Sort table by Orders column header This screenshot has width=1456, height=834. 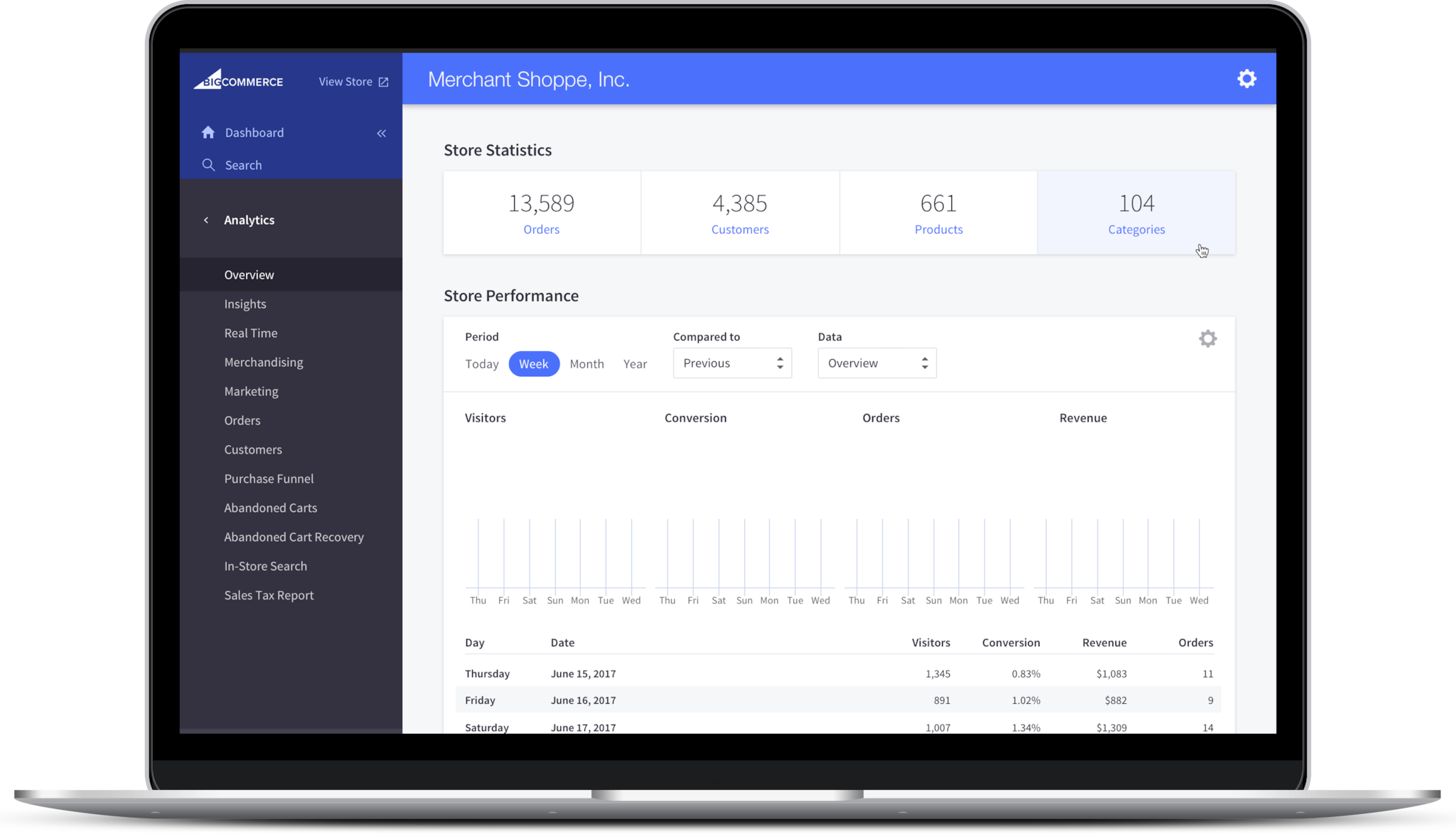1196,643
